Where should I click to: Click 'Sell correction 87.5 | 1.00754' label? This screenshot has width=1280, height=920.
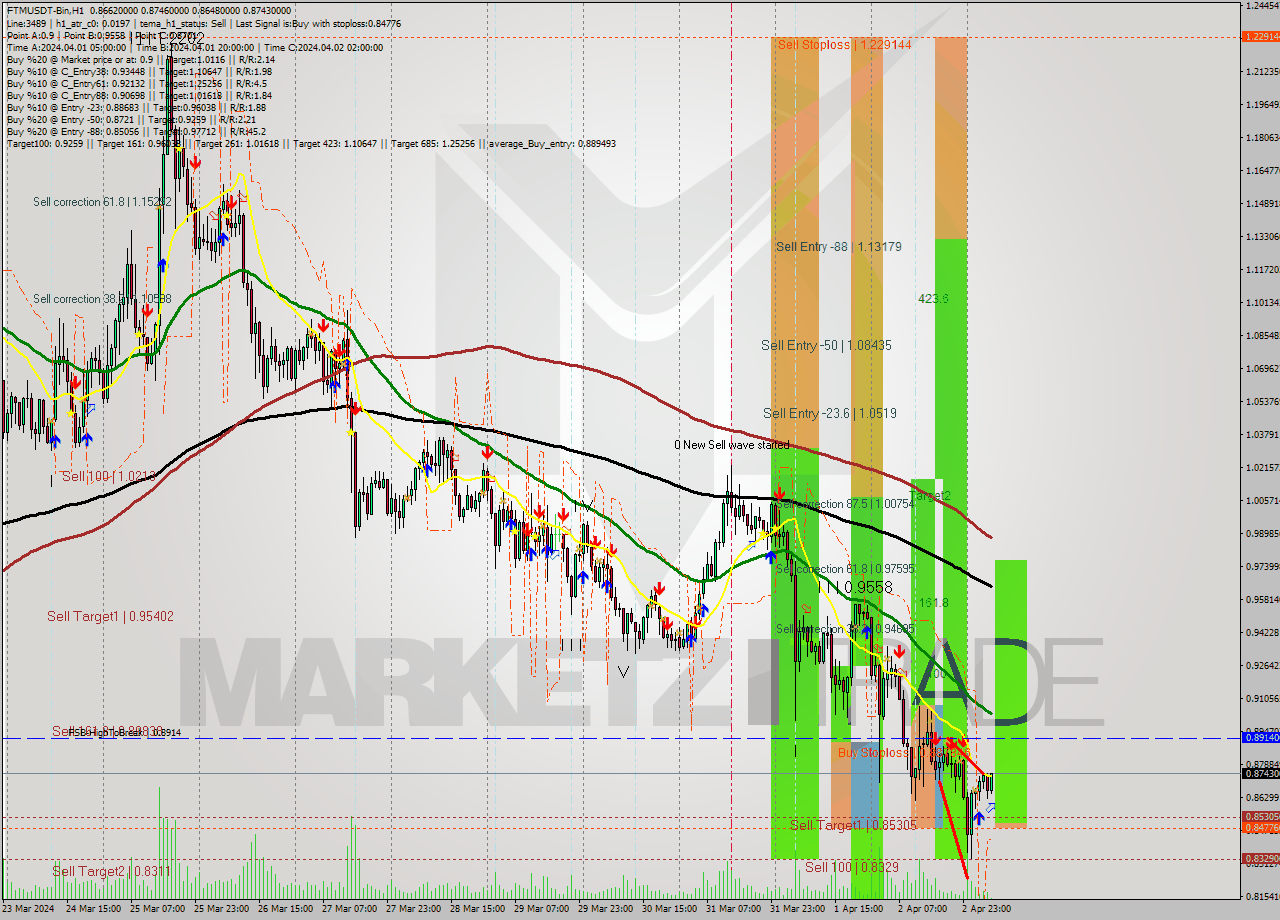click(x=846, y=504)
